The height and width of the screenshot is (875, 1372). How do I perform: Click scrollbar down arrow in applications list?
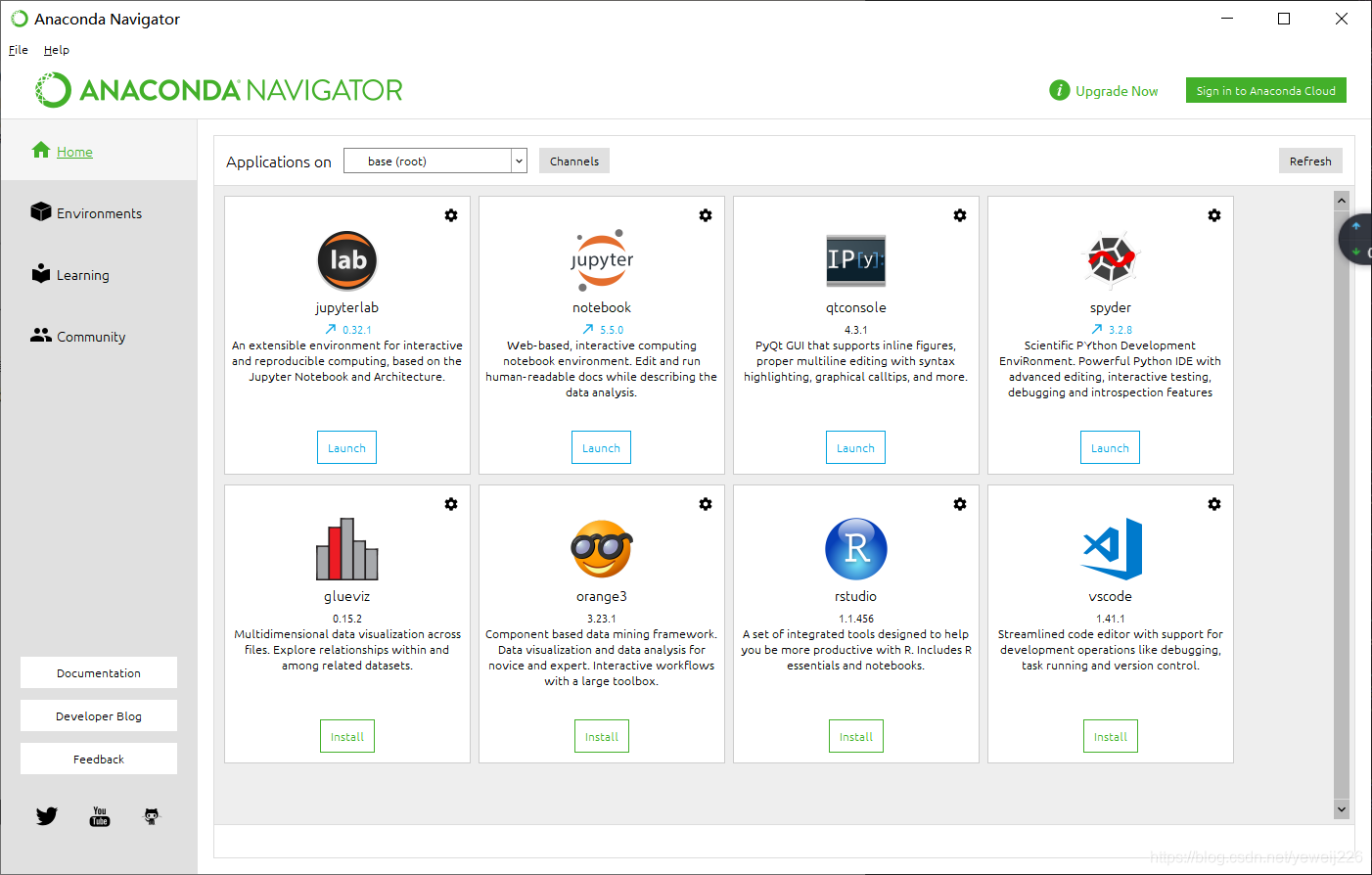1342,809
